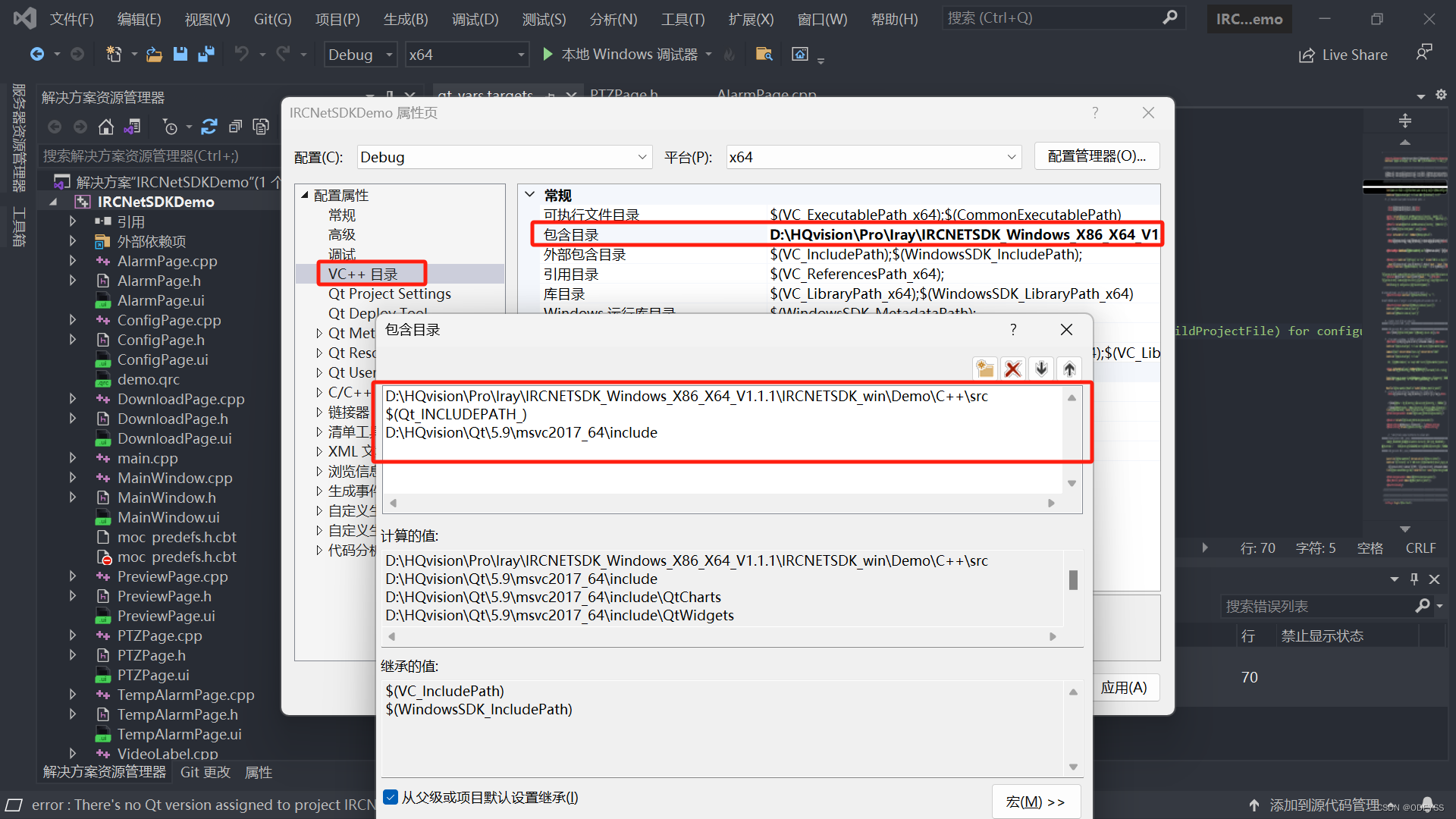This screenshot has height=819, width=1456.
Task: Click help question mark in Include Directories dialog
Action: [1013, 329]
